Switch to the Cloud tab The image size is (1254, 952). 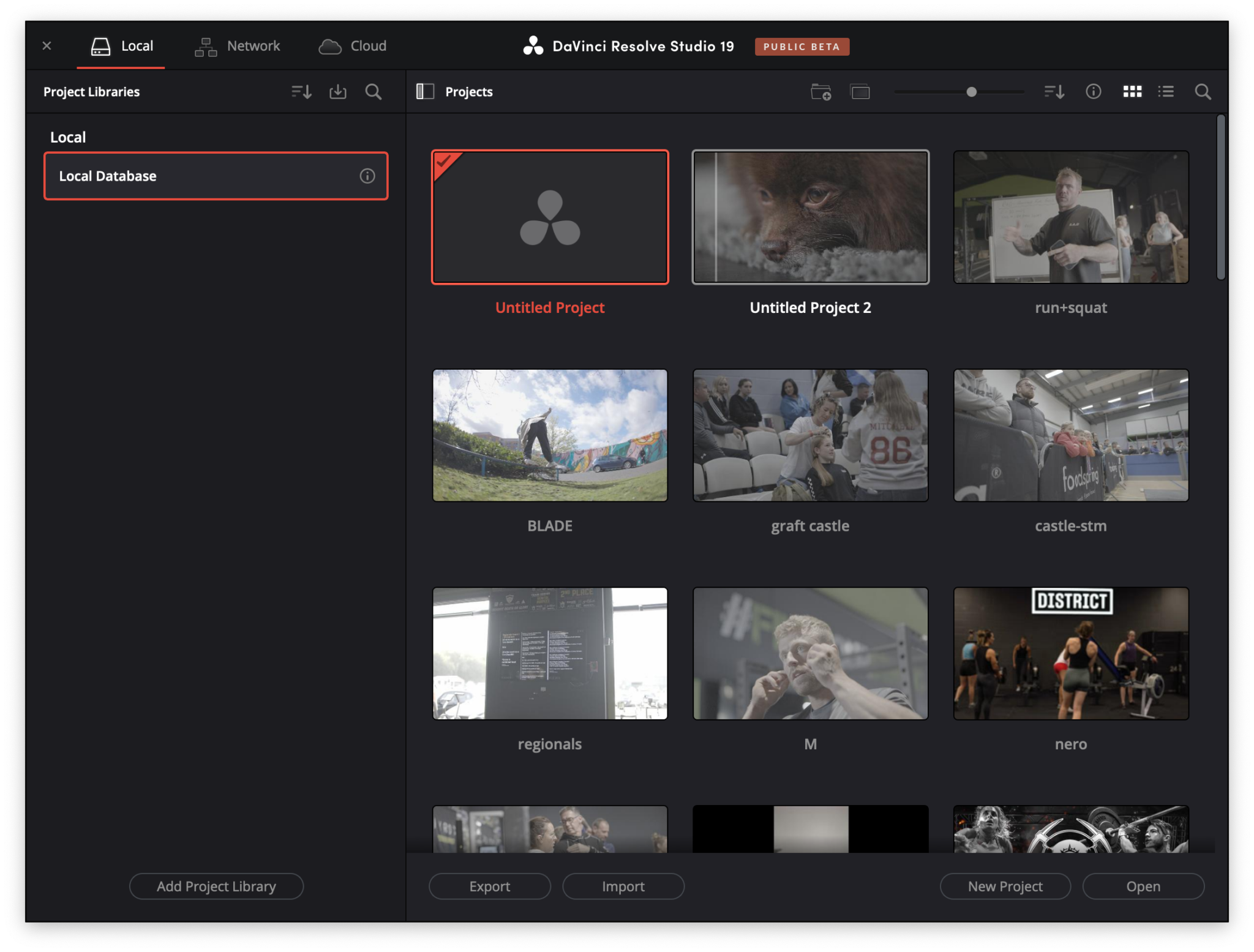353,46
